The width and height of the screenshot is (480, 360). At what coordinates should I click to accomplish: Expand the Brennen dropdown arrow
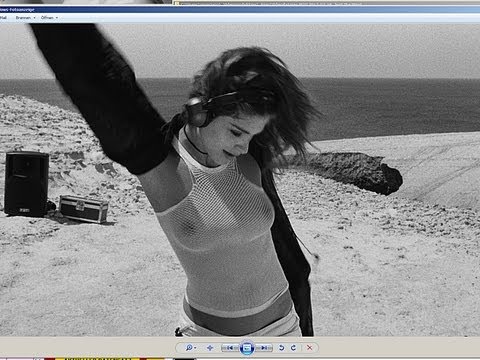pos(34,18)
